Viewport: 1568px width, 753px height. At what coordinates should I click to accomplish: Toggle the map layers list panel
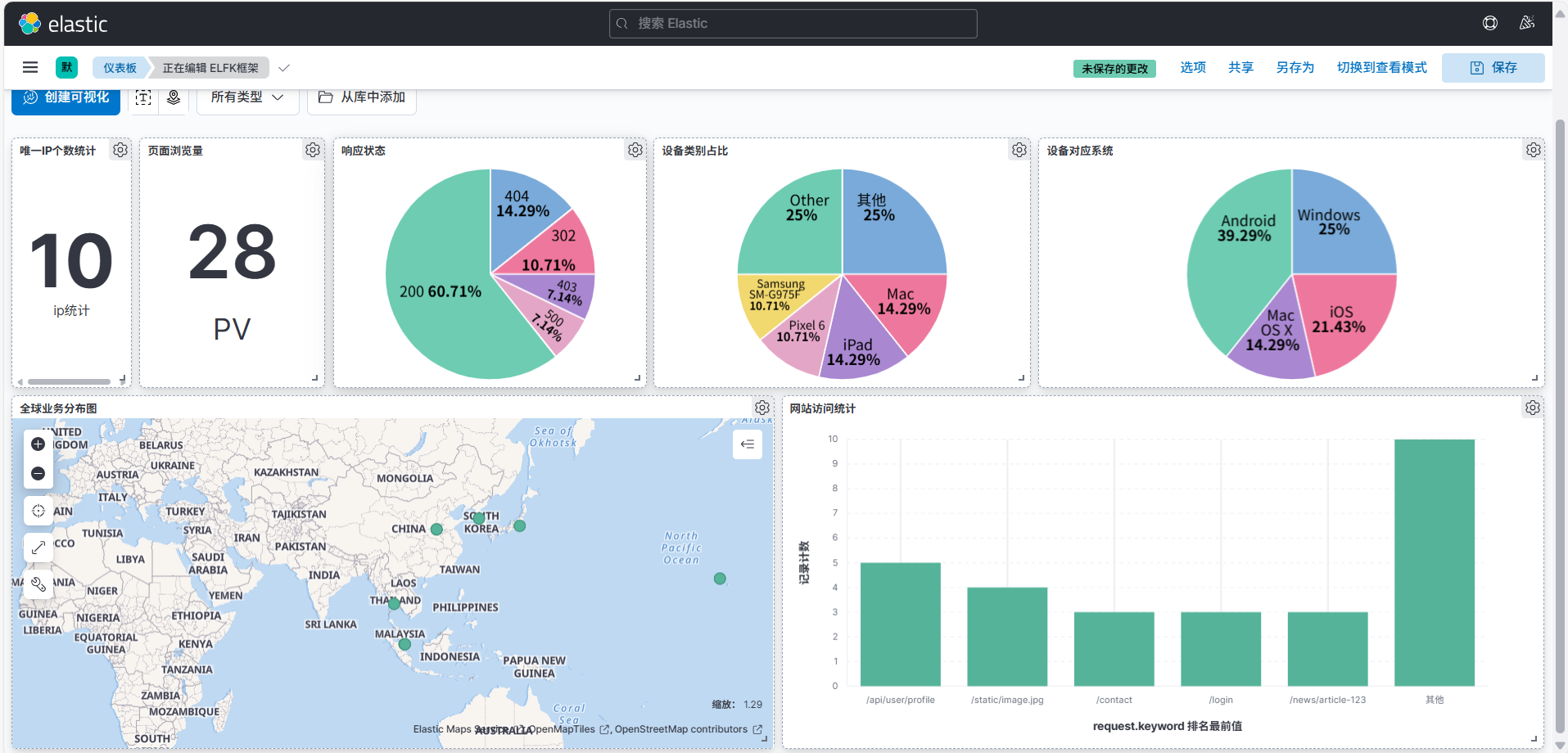point(748,444)
